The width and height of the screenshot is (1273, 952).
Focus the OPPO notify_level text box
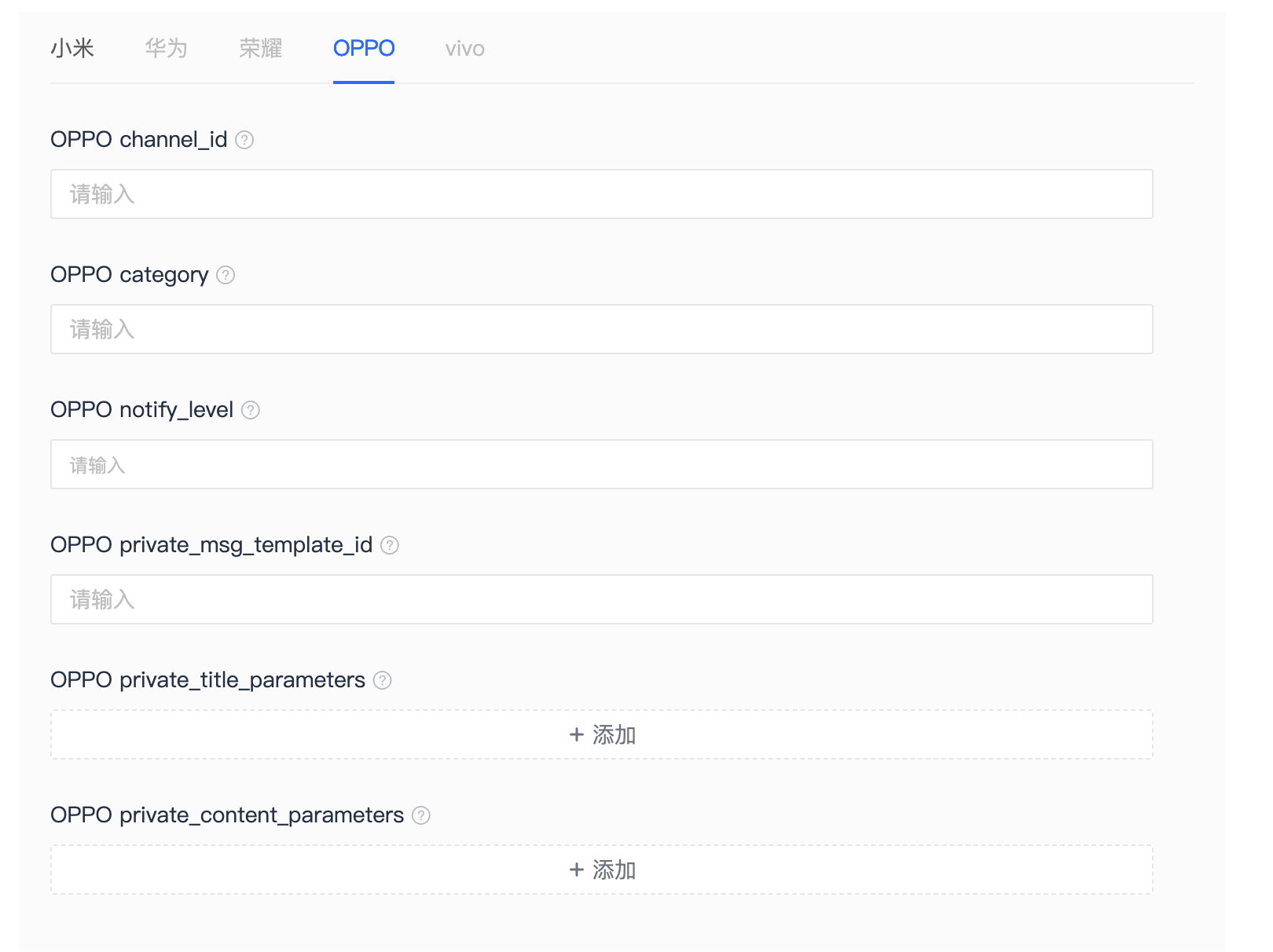602,464
